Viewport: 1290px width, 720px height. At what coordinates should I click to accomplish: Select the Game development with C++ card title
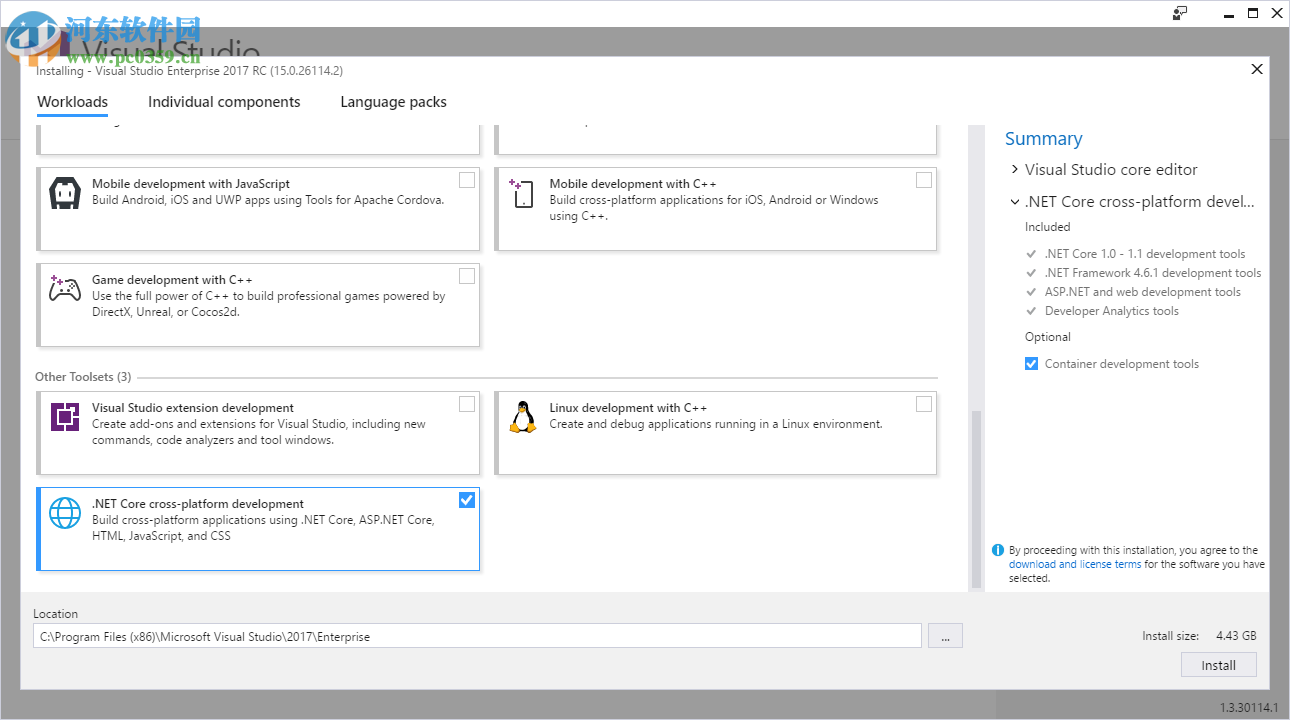point(173,280)
